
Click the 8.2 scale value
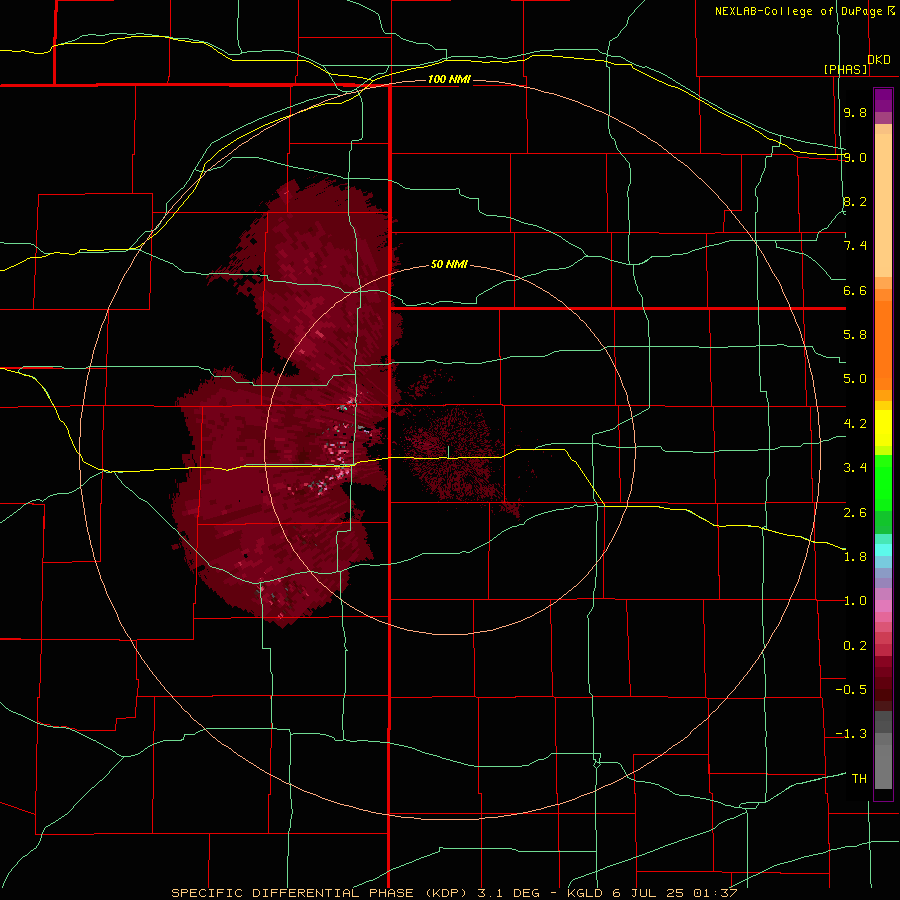(x=855, y=201)
